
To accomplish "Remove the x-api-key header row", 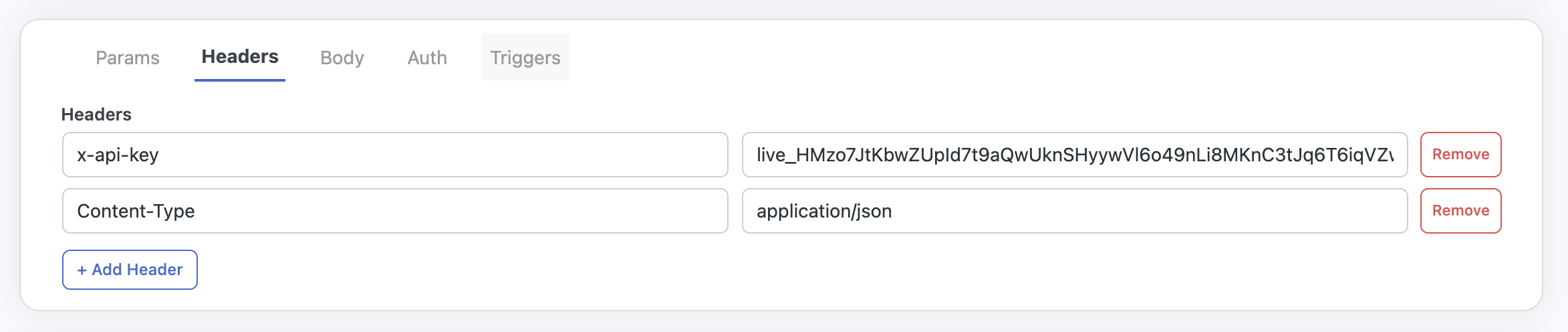I will tap(1460, 155).
